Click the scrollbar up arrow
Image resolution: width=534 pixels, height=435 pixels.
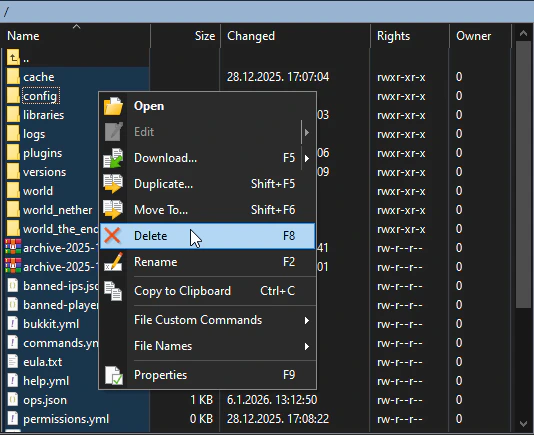point(523,33)
